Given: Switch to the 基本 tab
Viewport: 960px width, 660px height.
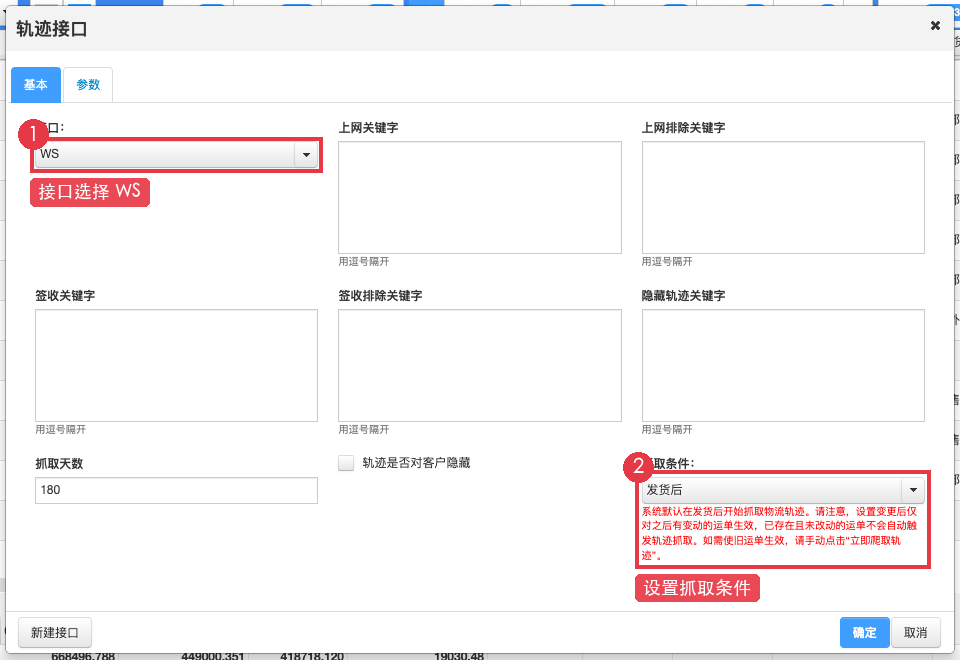Looking at the screenshot, I should tap(36, 84).
